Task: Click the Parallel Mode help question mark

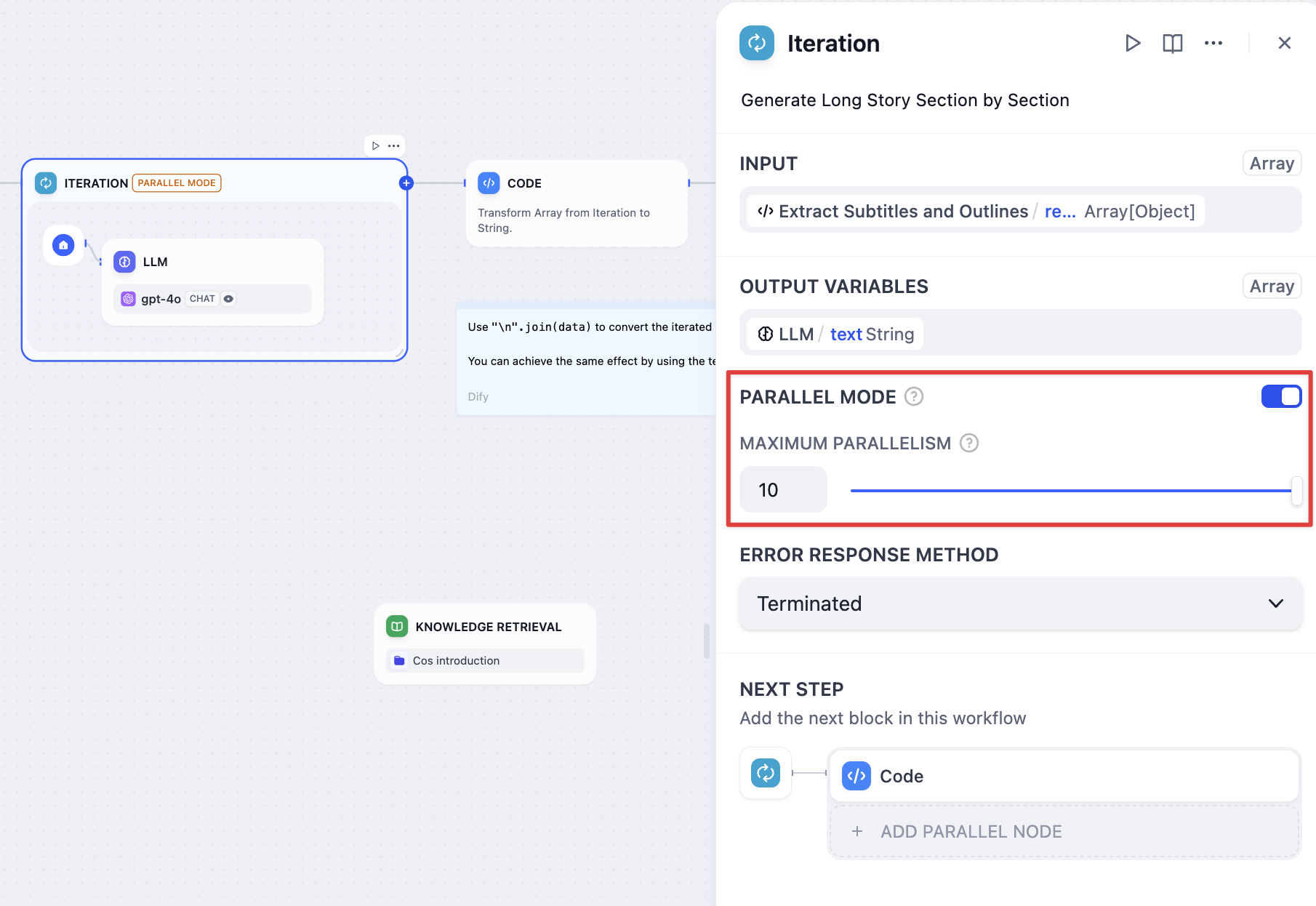Action: (913, 397)
